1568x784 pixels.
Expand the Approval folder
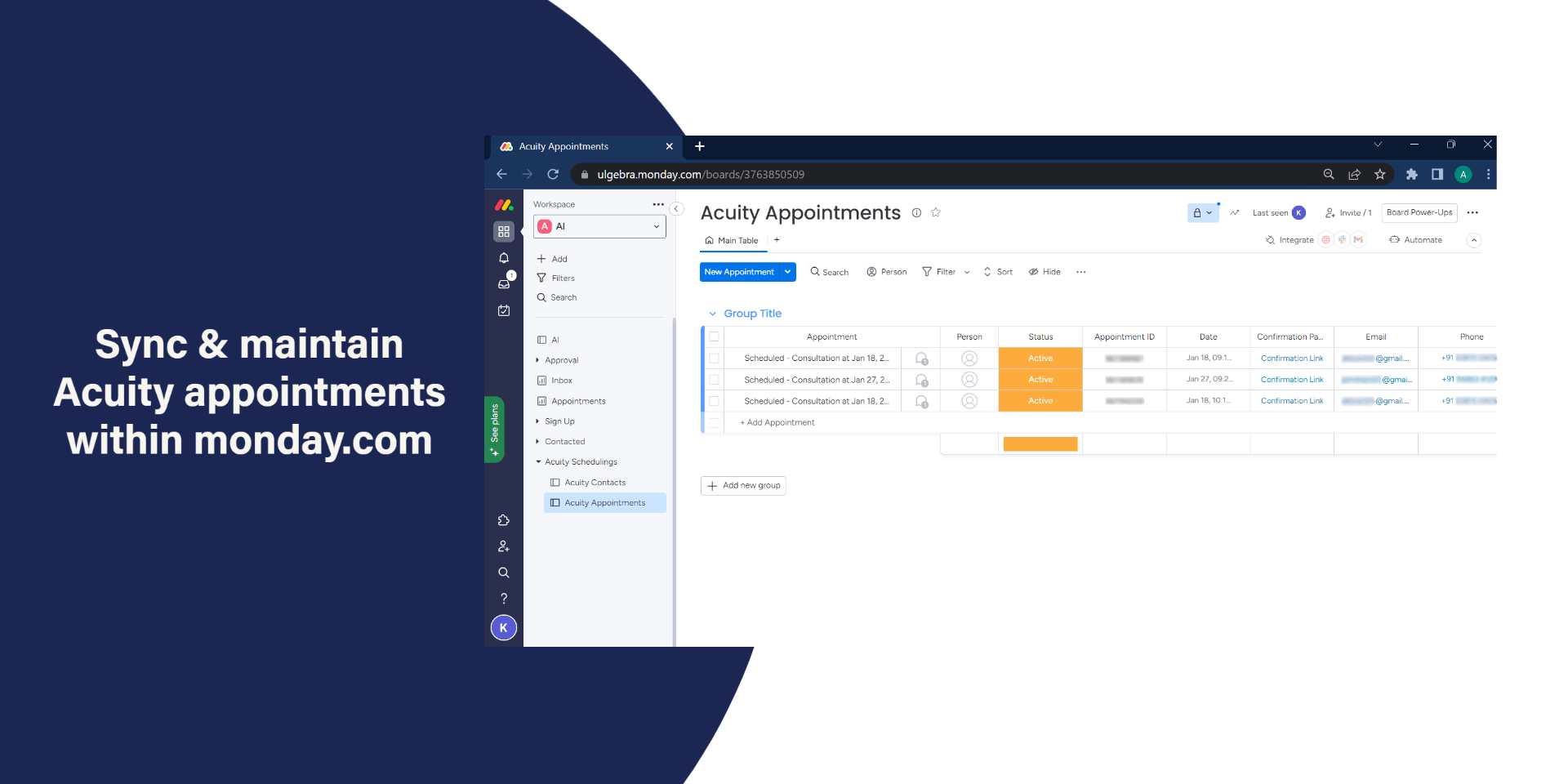pos(537,360)
